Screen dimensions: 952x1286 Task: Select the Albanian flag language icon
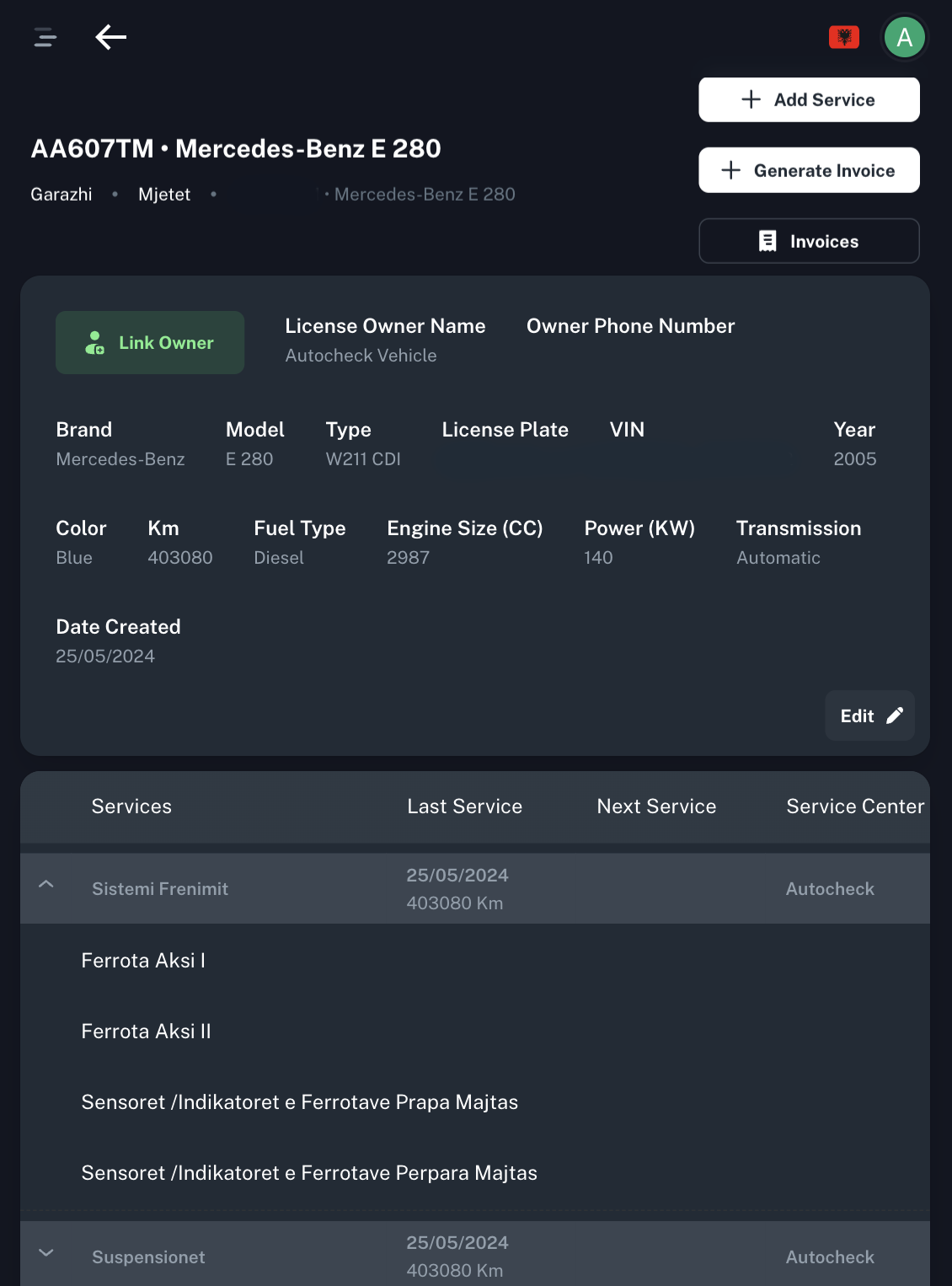tap(844, 36)
